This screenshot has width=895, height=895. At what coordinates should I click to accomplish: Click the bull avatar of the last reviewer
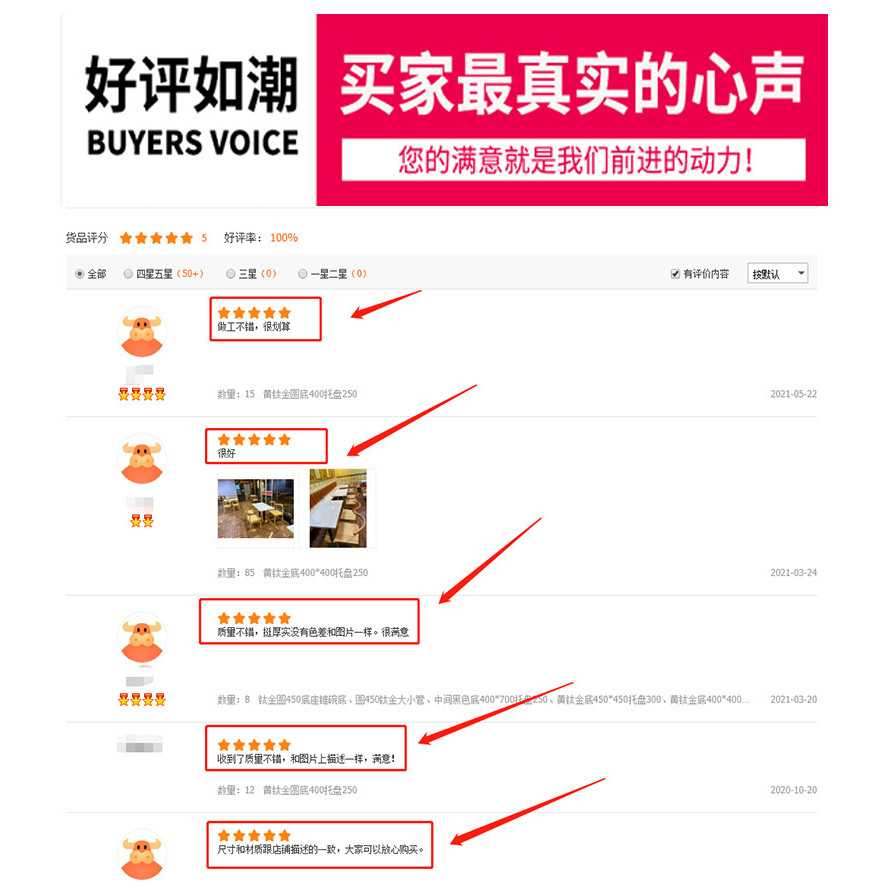coord(142,854)
